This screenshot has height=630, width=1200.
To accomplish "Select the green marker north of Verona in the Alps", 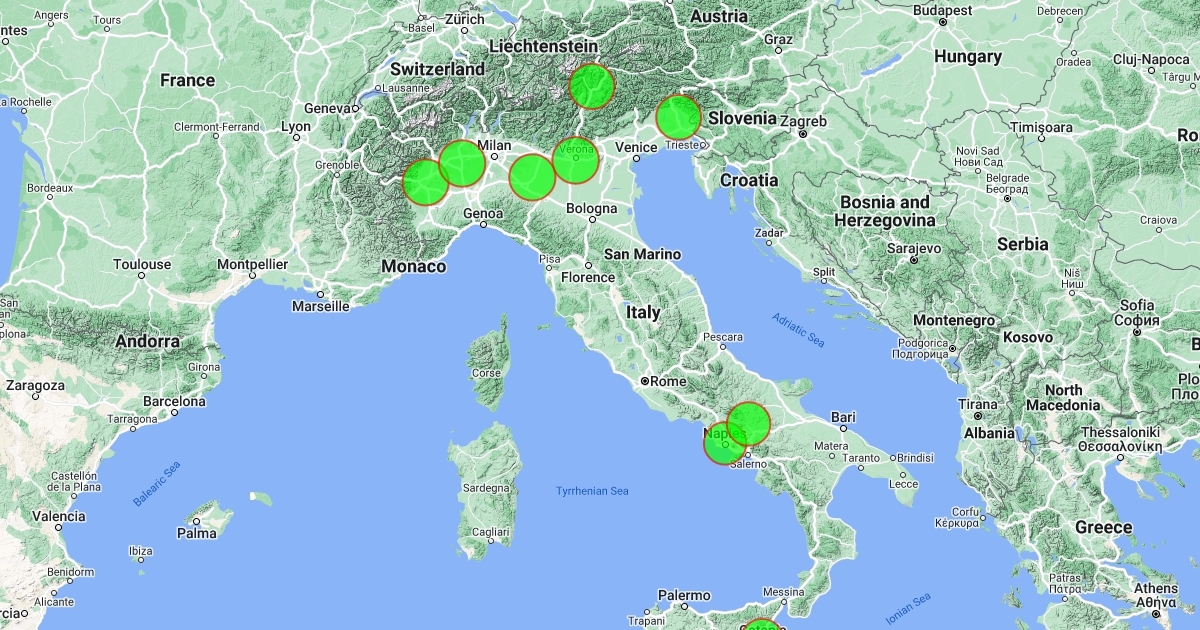I will coord(592,86).
